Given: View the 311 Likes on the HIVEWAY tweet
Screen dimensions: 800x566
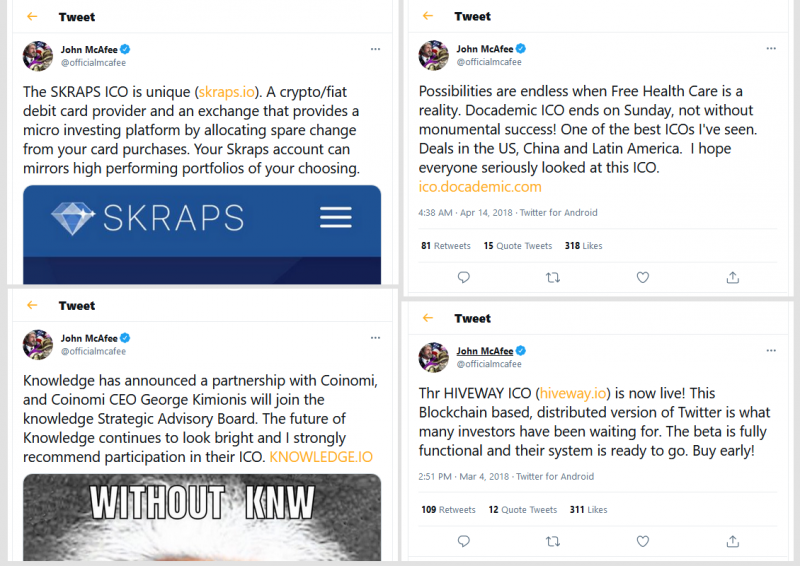Looking at the screenshot, I should [x=585, y=510].
